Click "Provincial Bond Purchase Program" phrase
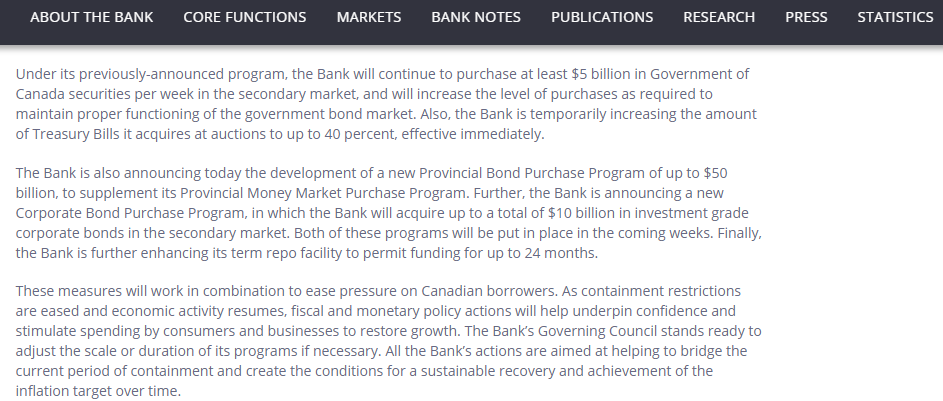The image size is (943, 401). pyautogui.click(x=532, y=173)
